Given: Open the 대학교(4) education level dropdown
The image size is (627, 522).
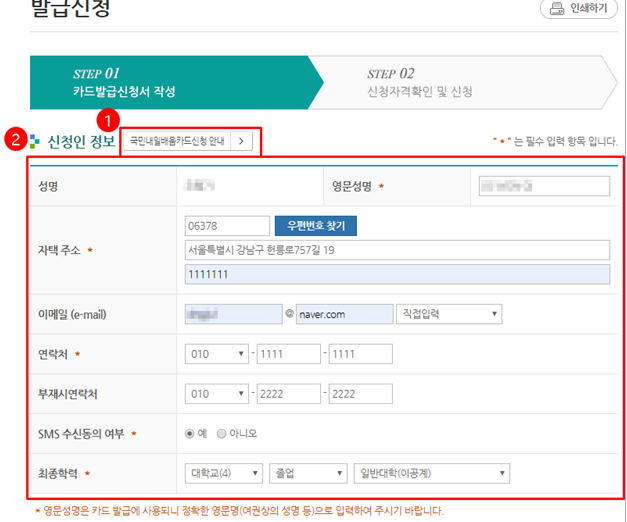Looking at the screenshot, I should pos(224,474).
